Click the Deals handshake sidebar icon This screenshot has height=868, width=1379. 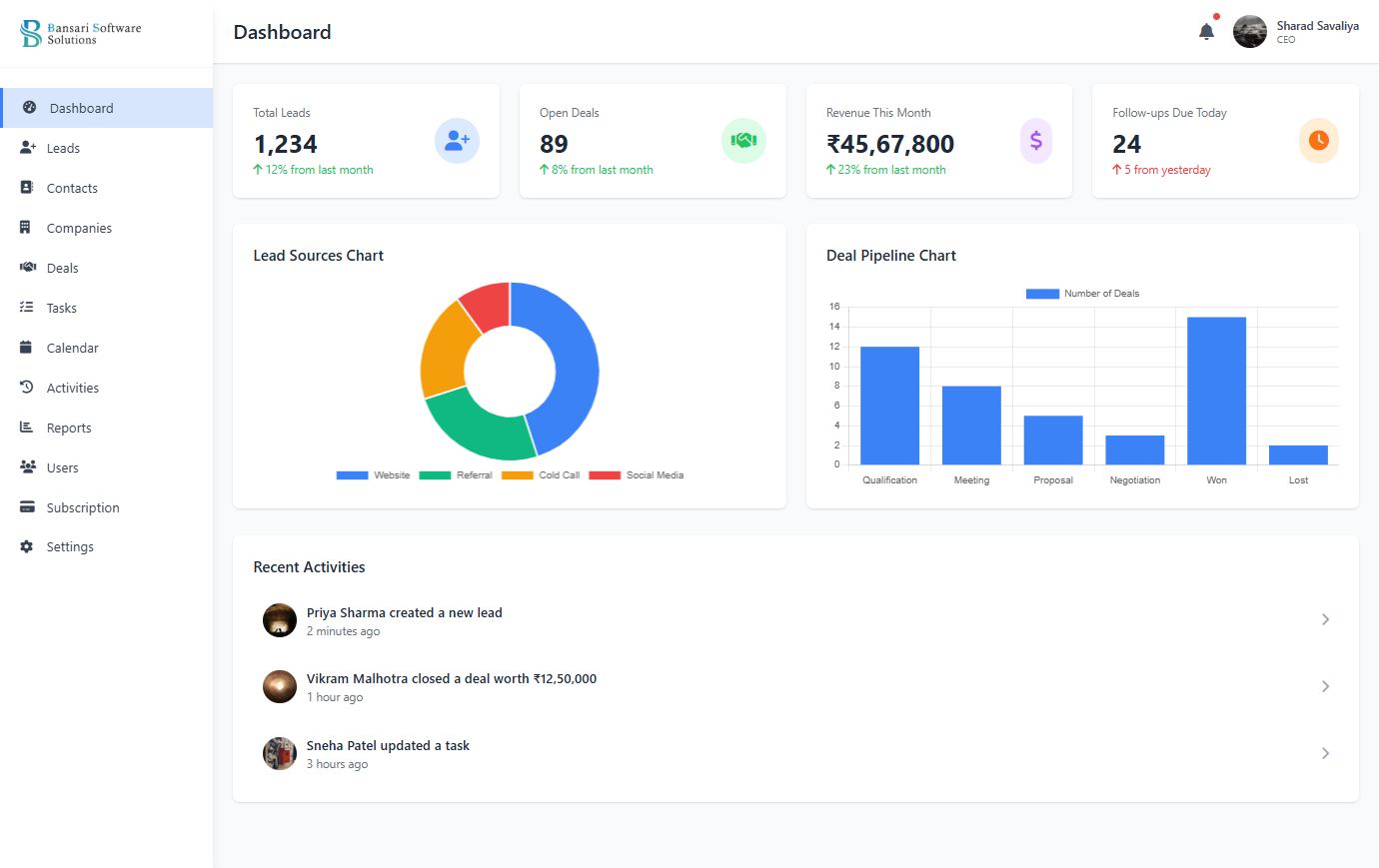point(28,268)
